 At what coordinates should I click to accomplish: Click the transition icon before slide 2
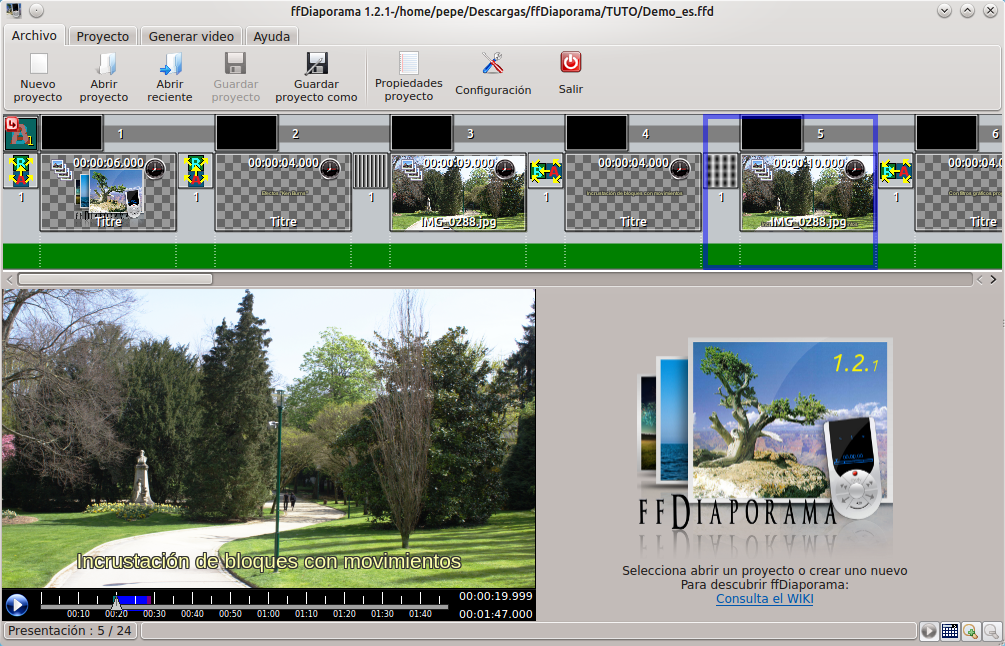195,171
